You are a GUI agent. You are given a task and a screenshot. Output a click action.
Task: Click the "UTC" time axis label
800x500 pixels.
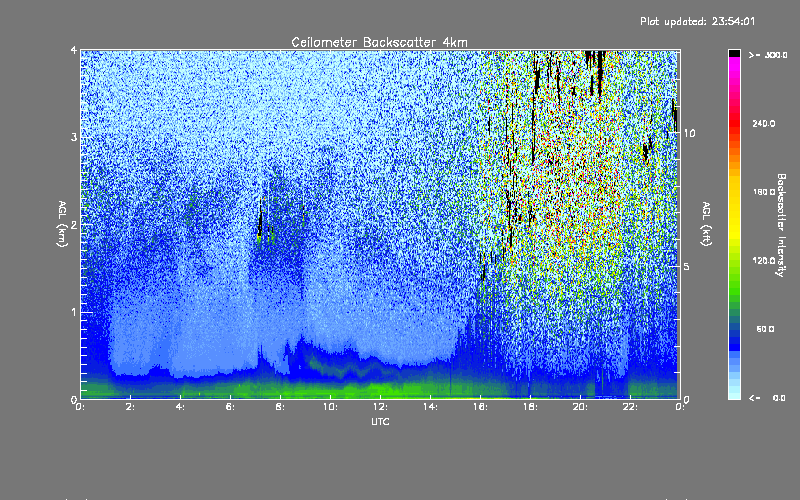pyautogui.click(x=380, y=422)
